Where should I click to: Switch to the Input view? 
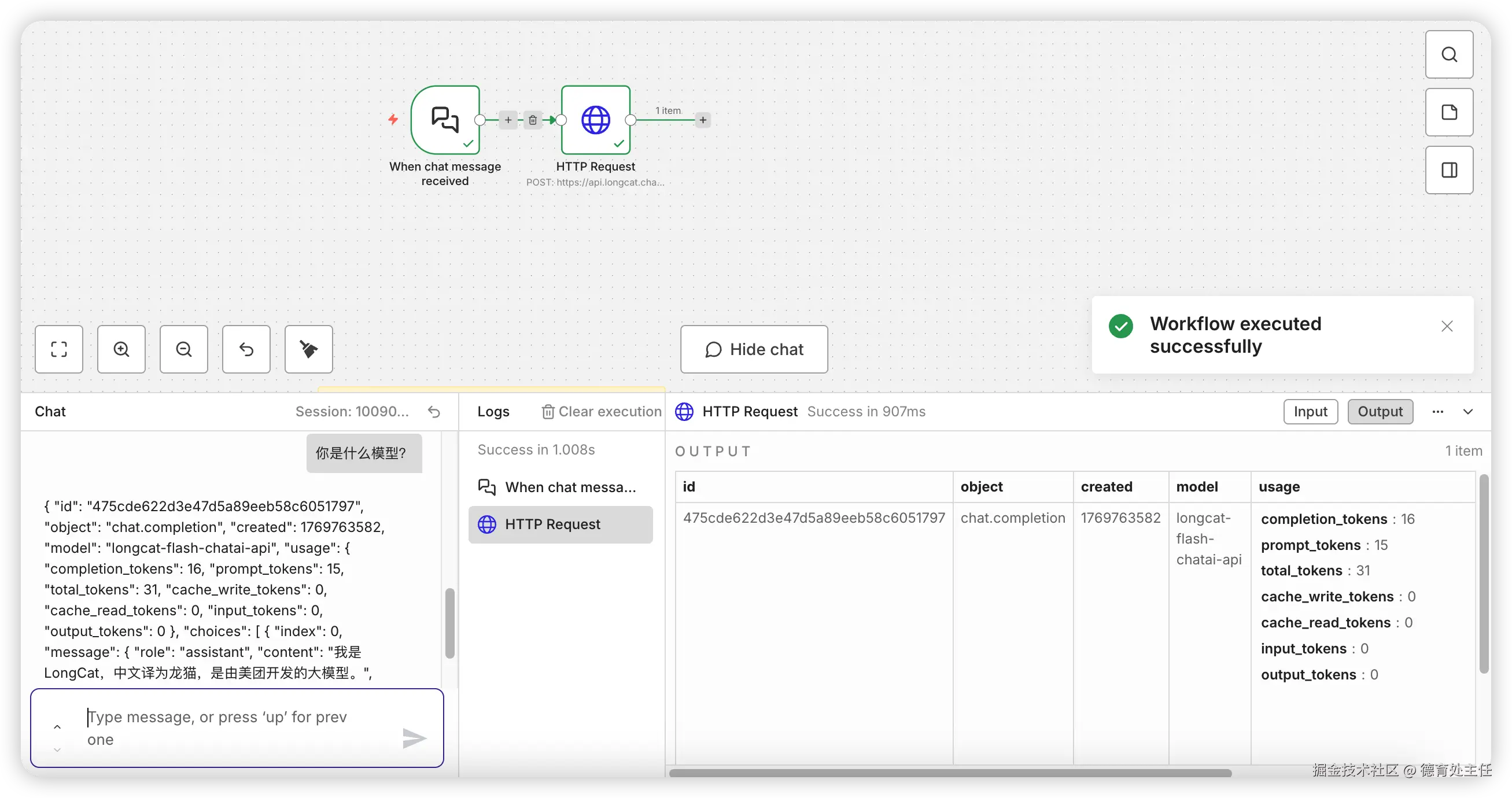(1310, 412)
